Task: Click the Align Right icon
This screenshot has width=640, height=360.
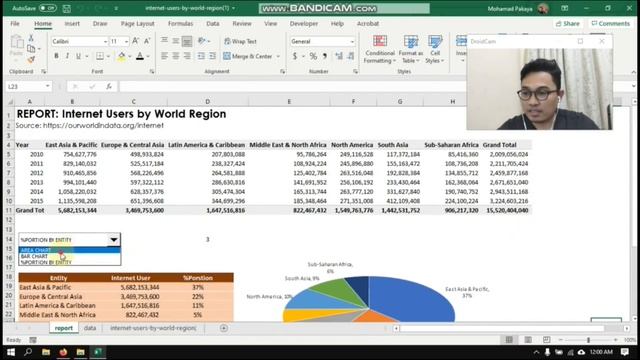Action: pyautogui.click(x=187, y=56)
